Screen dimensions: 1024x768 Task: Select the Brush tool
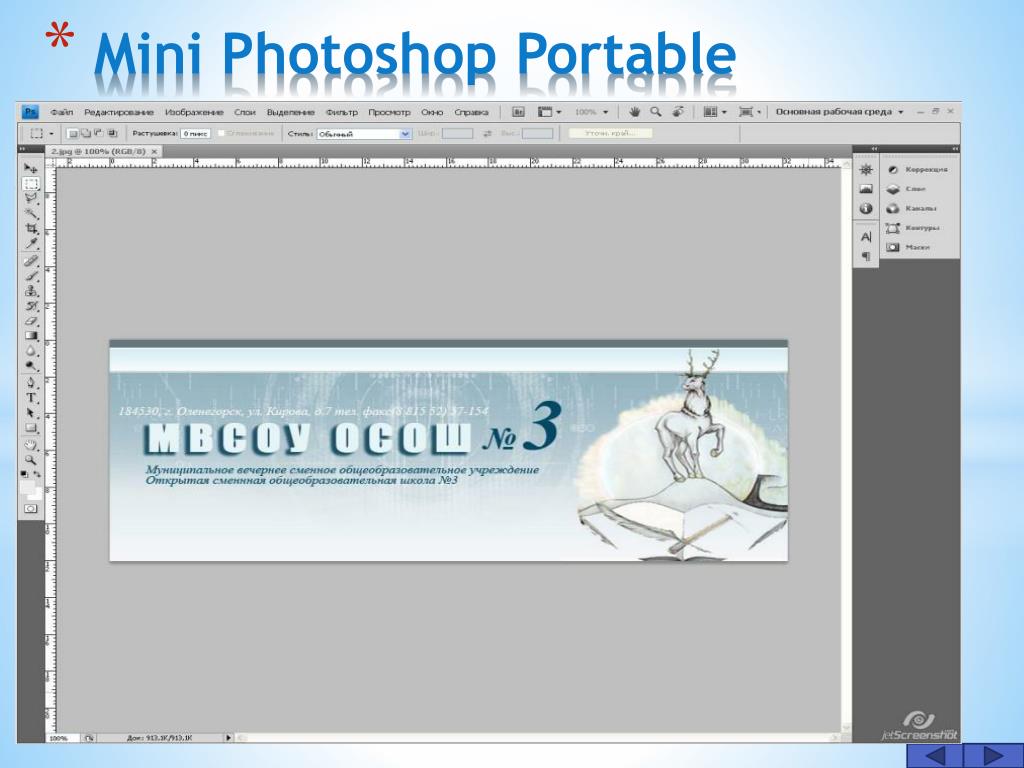coord(31,276)
